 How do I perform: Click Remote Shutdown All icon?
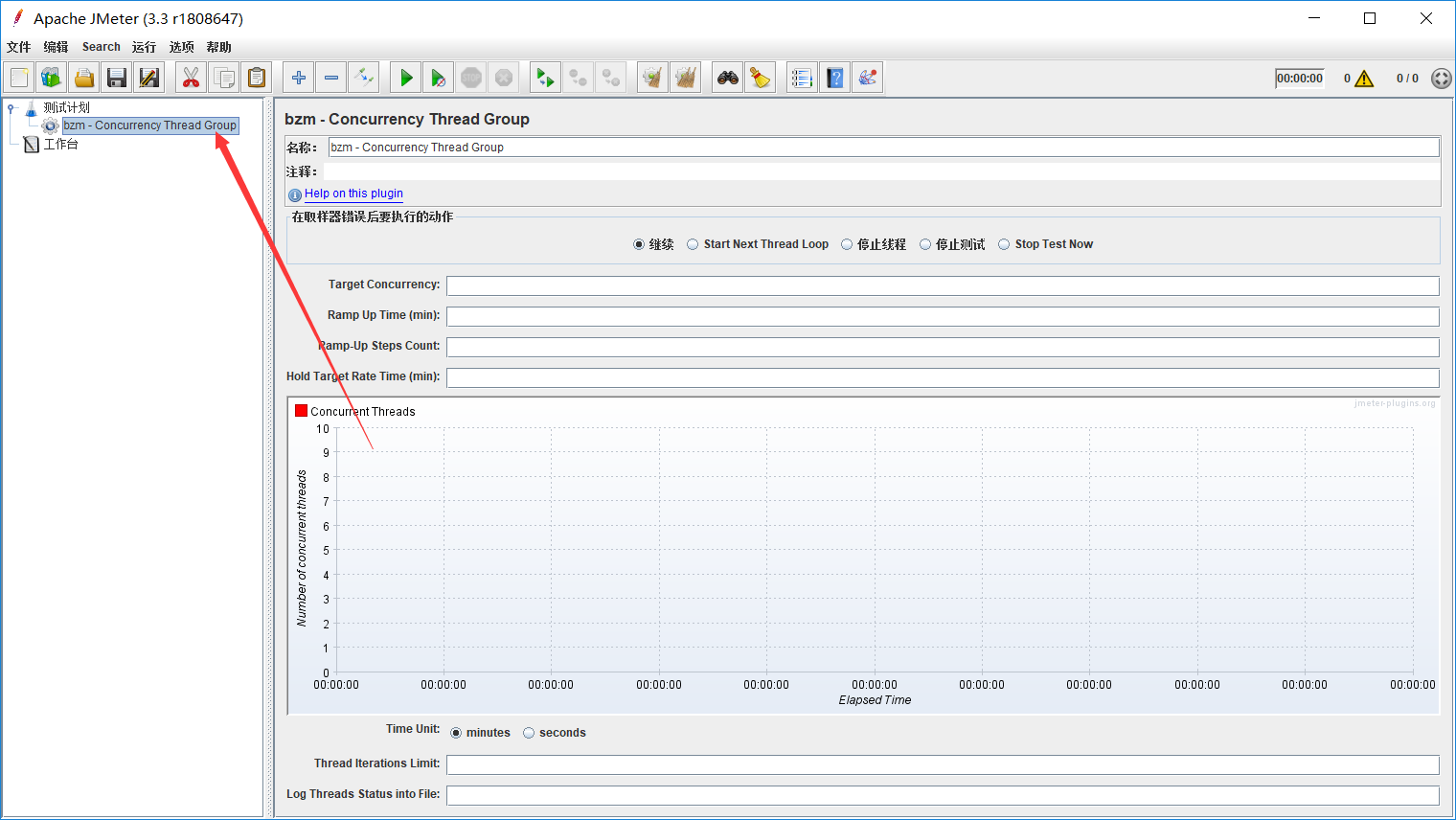click(x=611, y=78)
